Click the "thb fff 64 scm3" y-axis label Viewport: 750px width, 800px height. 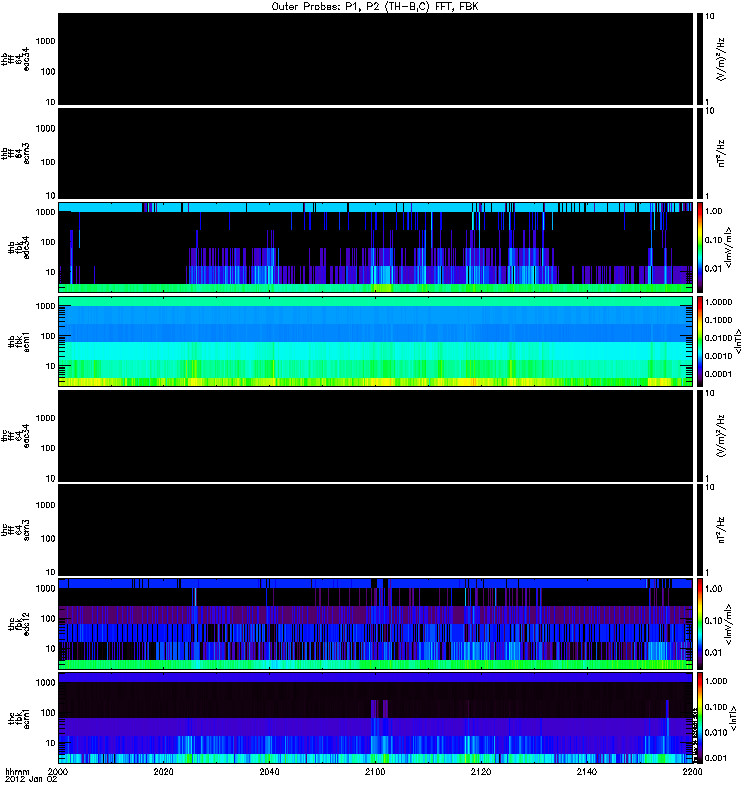pos(15,153)
